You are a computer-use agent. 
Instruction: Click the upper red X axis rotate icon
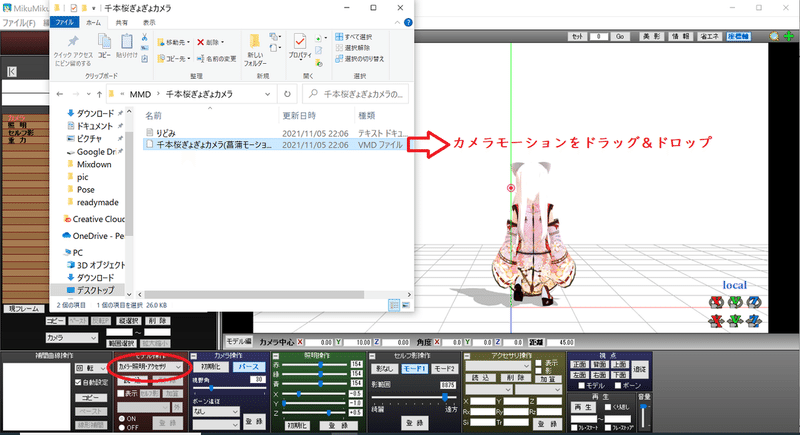pos(716,302)
